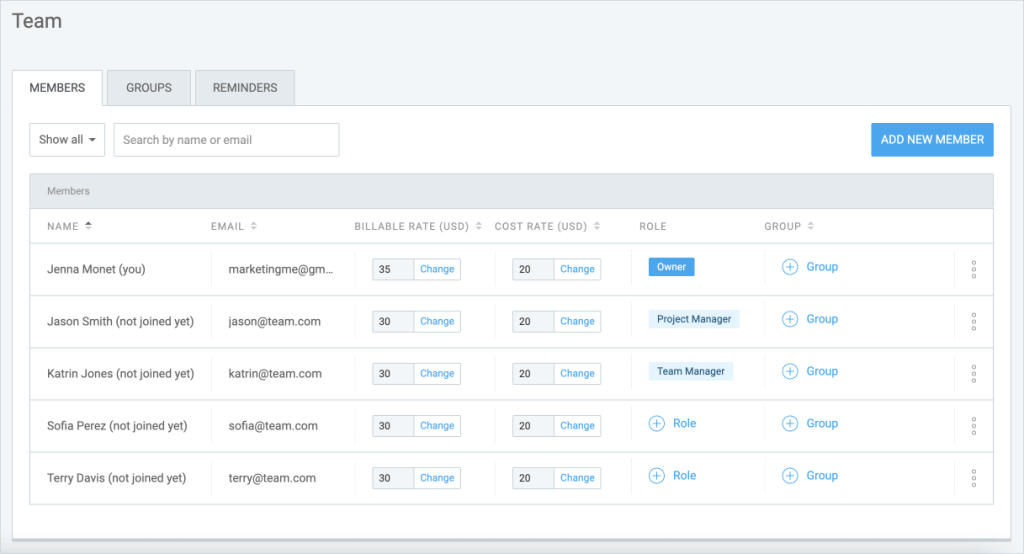Click the email jason@team.com

point(274,321)
